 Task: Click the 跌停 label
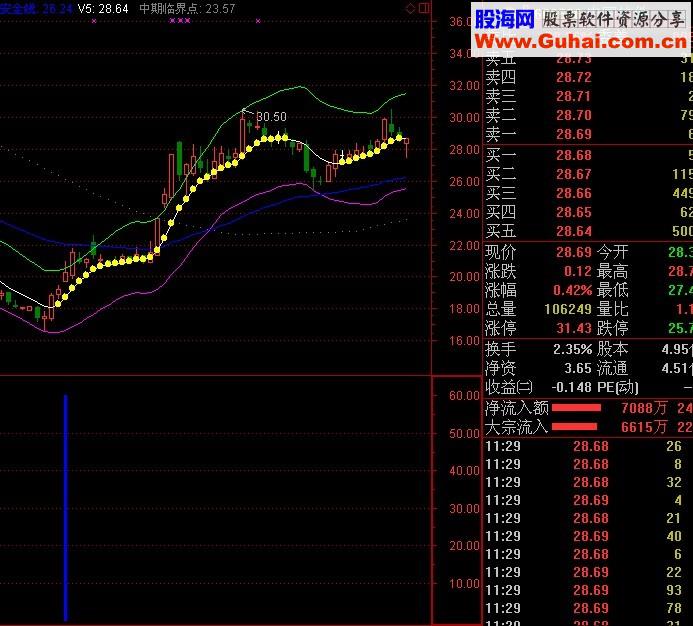pos(613,328)
